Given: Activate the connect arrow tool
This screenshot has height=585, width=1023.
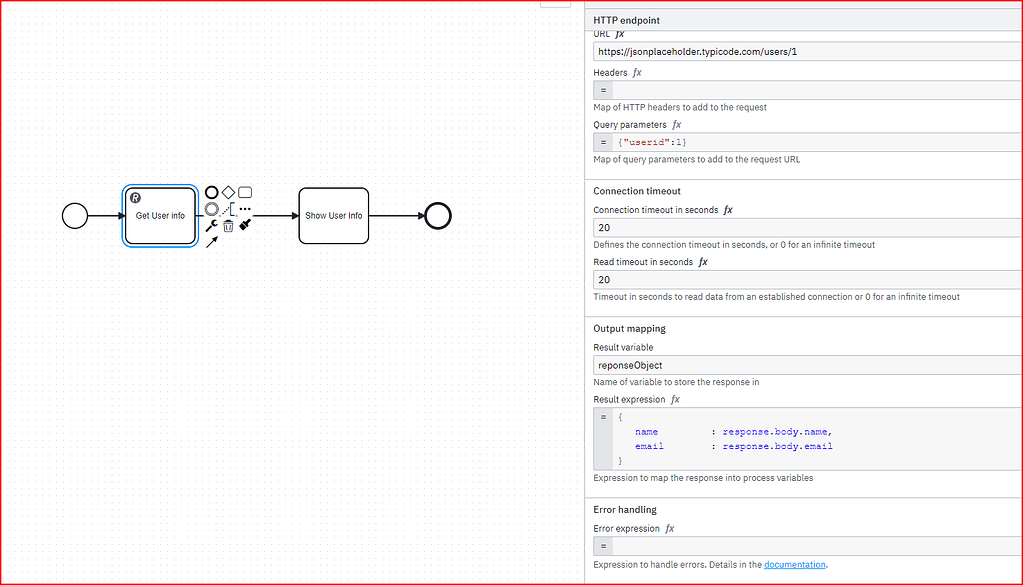Looking at the screenshot, I should click(x=211, y=242).
